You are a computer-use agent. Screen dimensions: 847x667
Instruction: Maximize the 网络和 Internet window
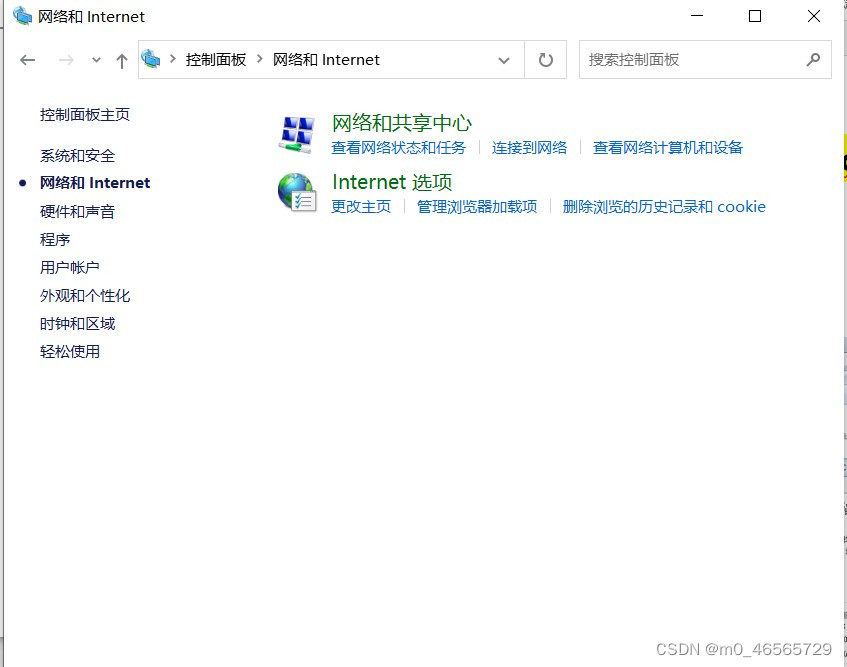pyautogui.click(x=755, y=16)
